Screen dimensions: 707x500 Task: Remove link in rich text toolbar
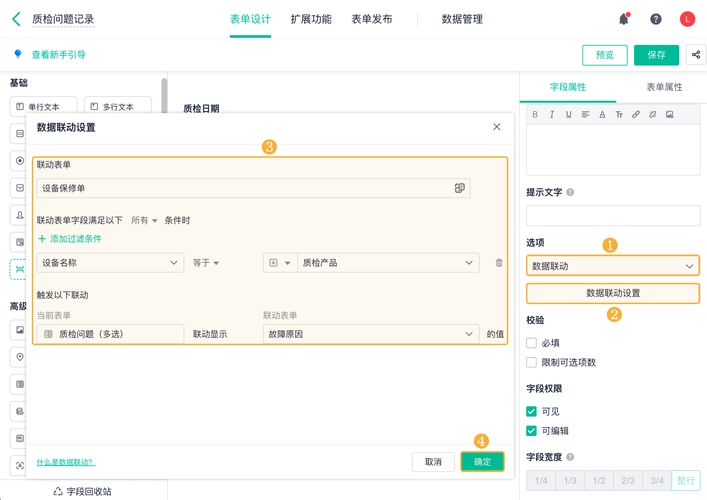pos(652,115)
